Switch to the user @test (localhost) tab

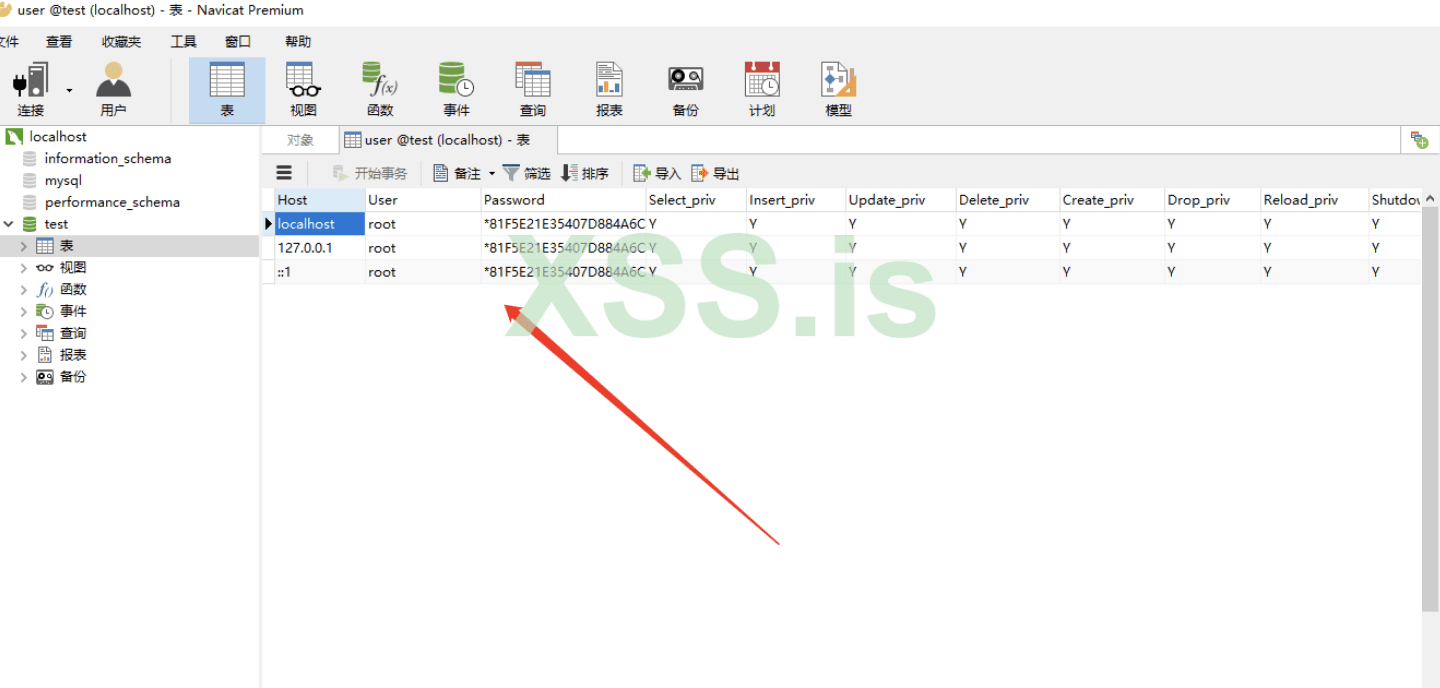click(448, 140)
